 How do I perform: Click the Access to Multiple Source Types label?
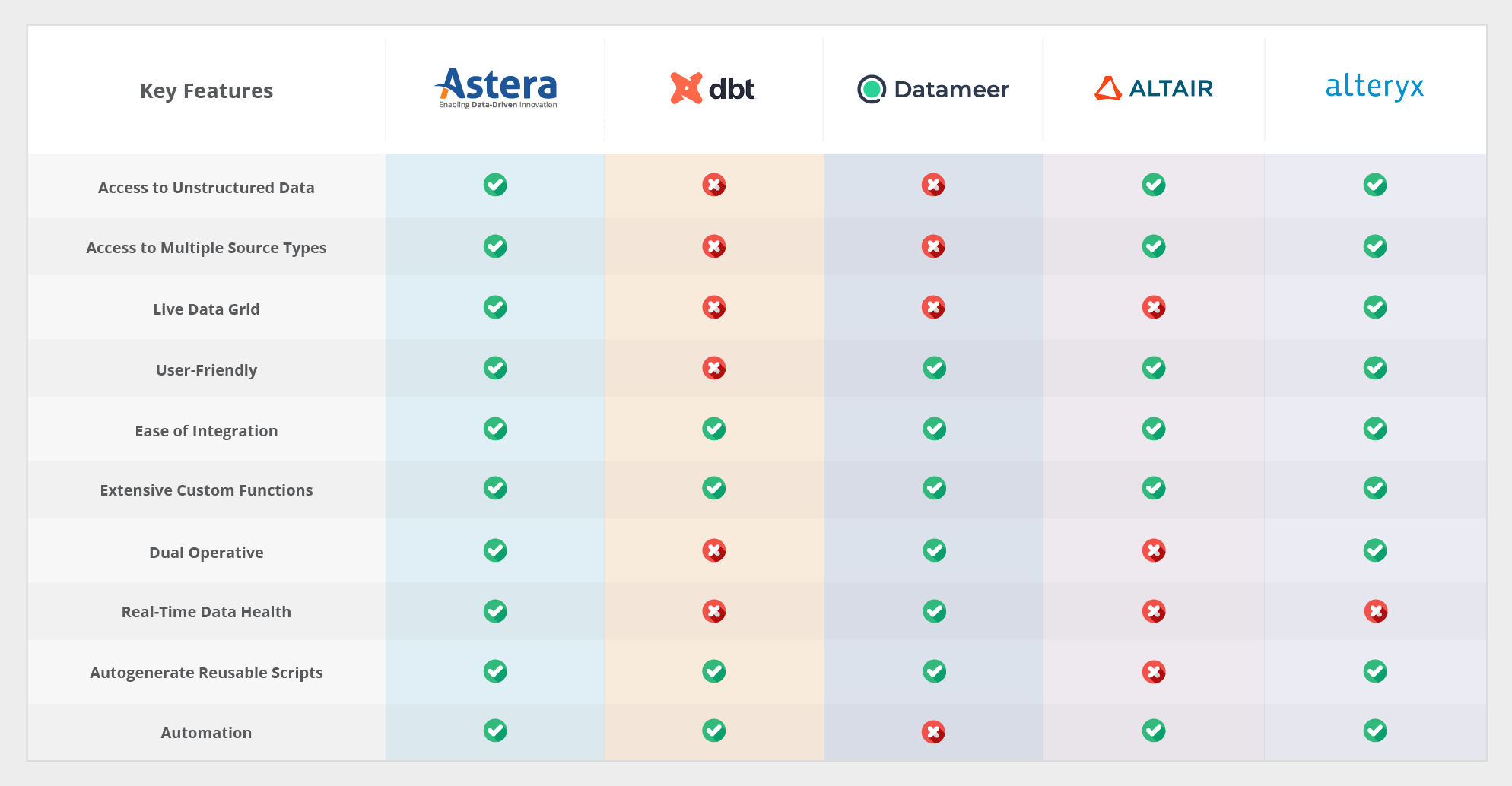click(x=206, y=248)
